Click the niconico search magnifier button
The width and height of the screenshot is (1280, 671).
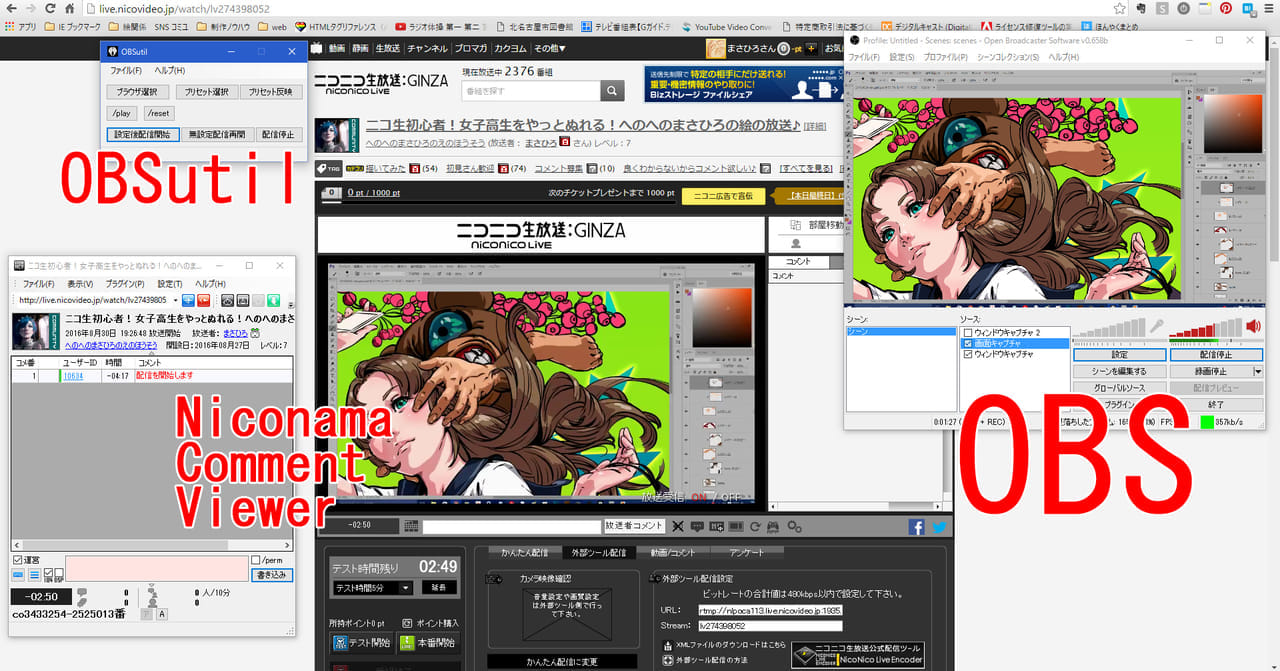point(612,91)
